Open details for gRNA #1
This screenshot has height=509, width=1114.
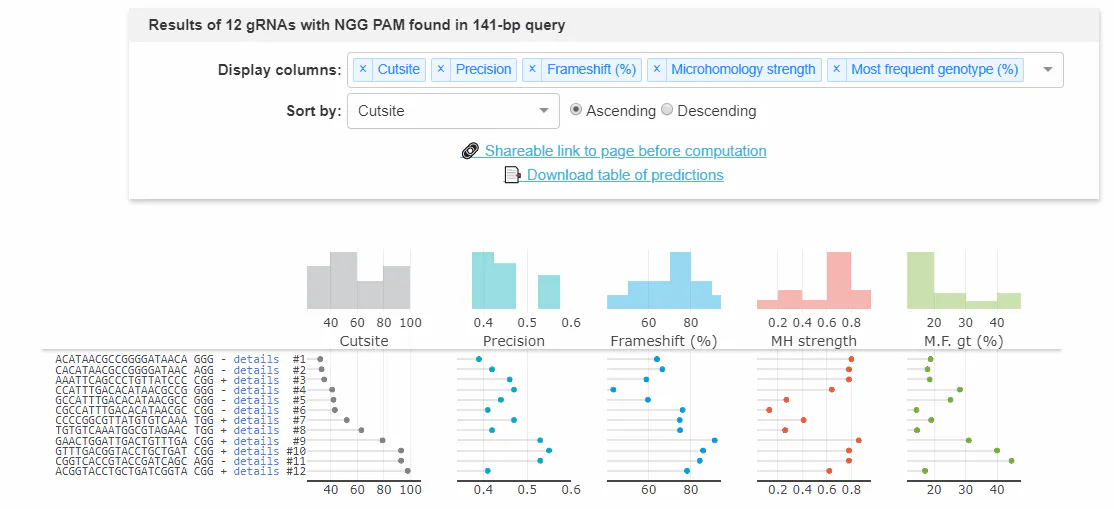click(256, 359)
